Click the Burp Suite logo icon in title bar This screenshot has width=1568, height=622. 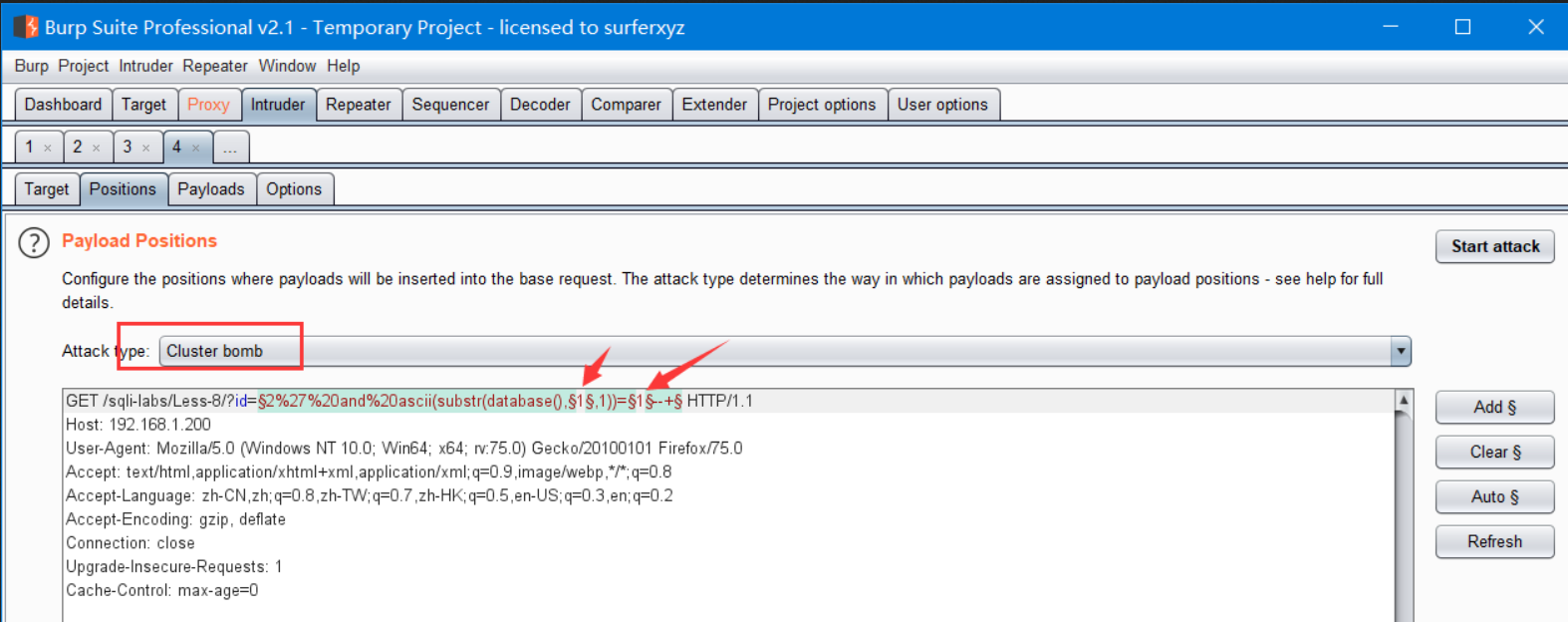click(26, 26)
